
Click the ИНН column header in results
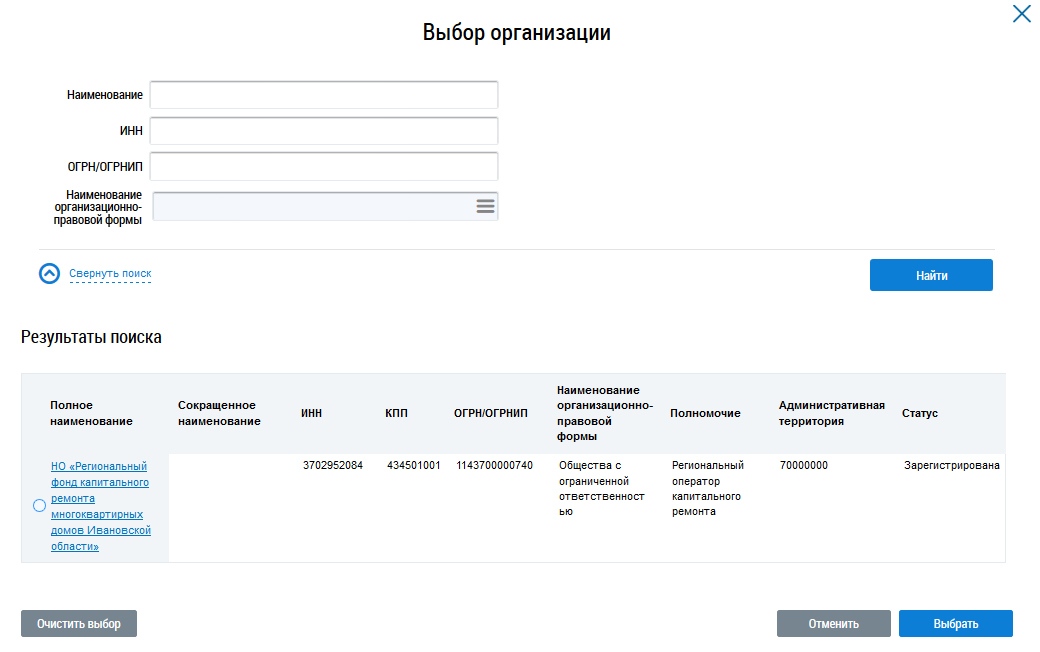311,413
